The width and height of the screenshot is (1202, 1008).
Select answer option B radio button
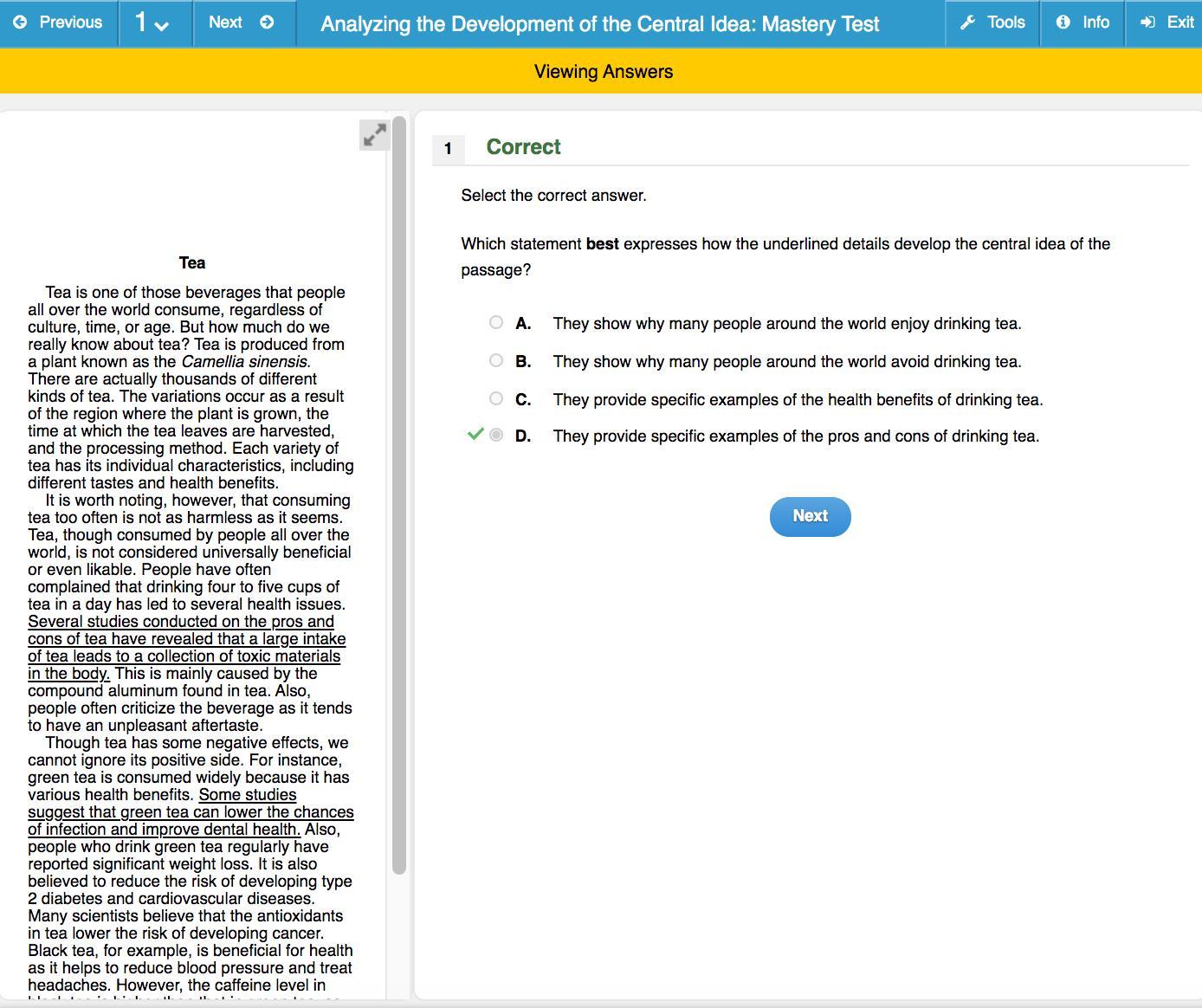[496, 360]
